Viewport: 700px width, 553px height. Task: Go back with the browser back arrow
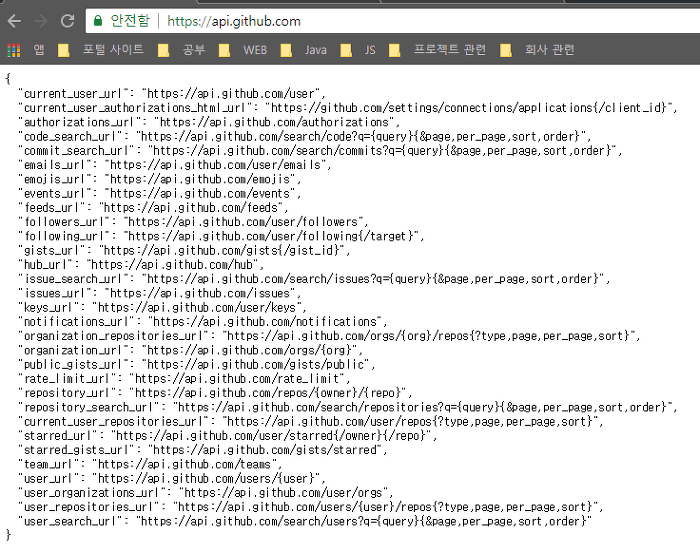point(14,21)
